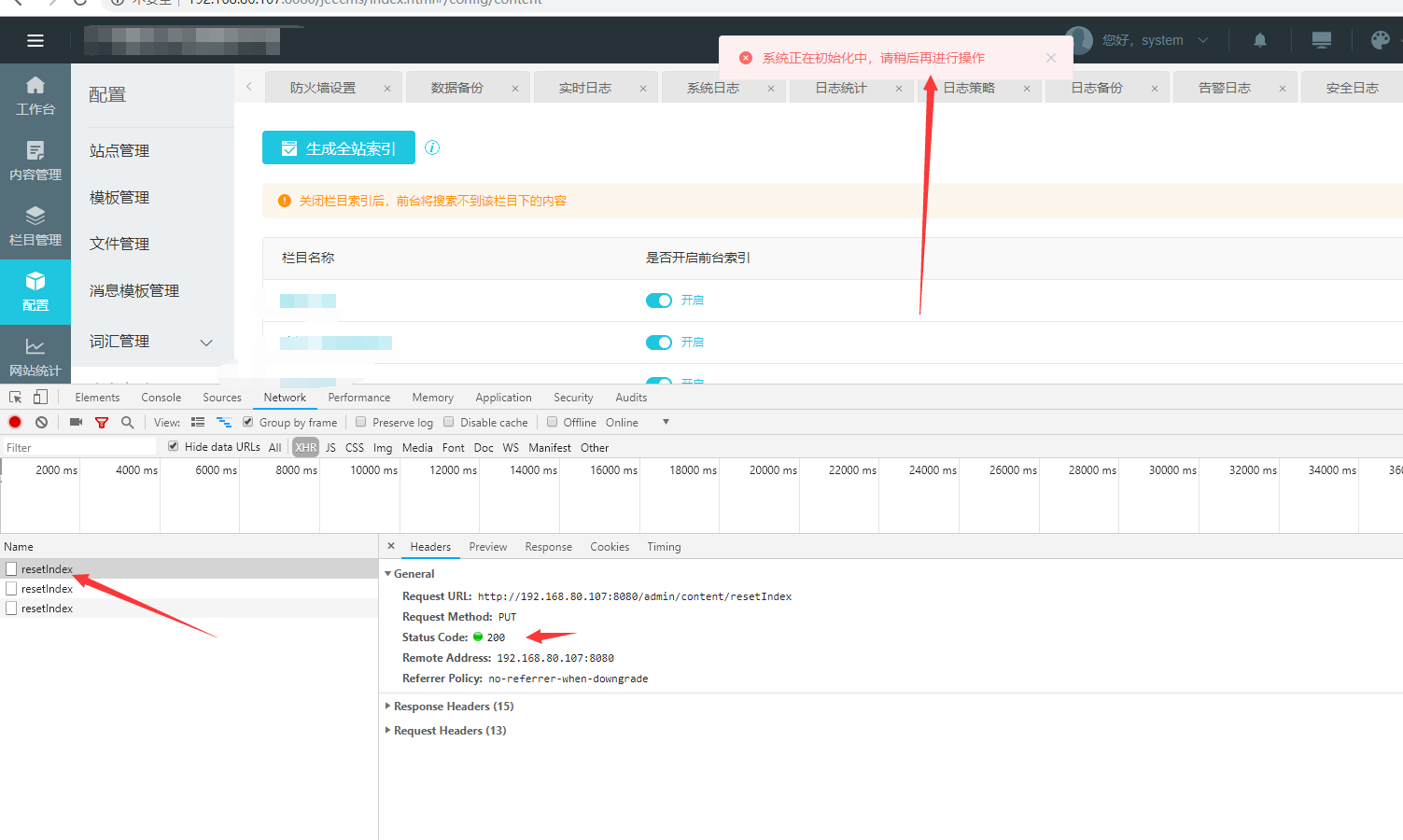Open network search magnifier
This screenshot has width=1403, height=840.
click(128, 423)
